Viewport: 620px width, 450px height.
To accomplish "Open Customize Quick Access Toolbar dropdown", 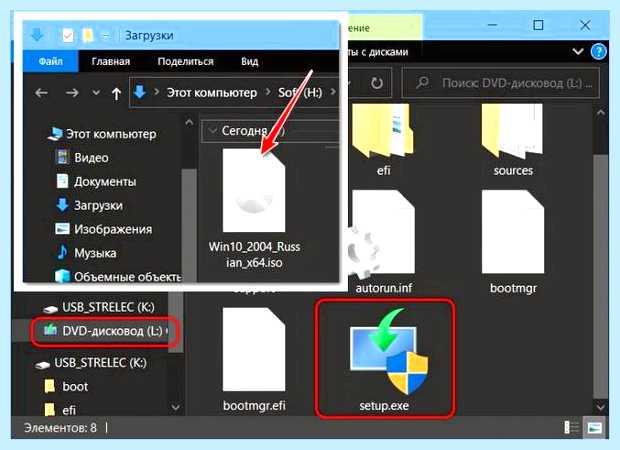I will (x=106, y=36).
